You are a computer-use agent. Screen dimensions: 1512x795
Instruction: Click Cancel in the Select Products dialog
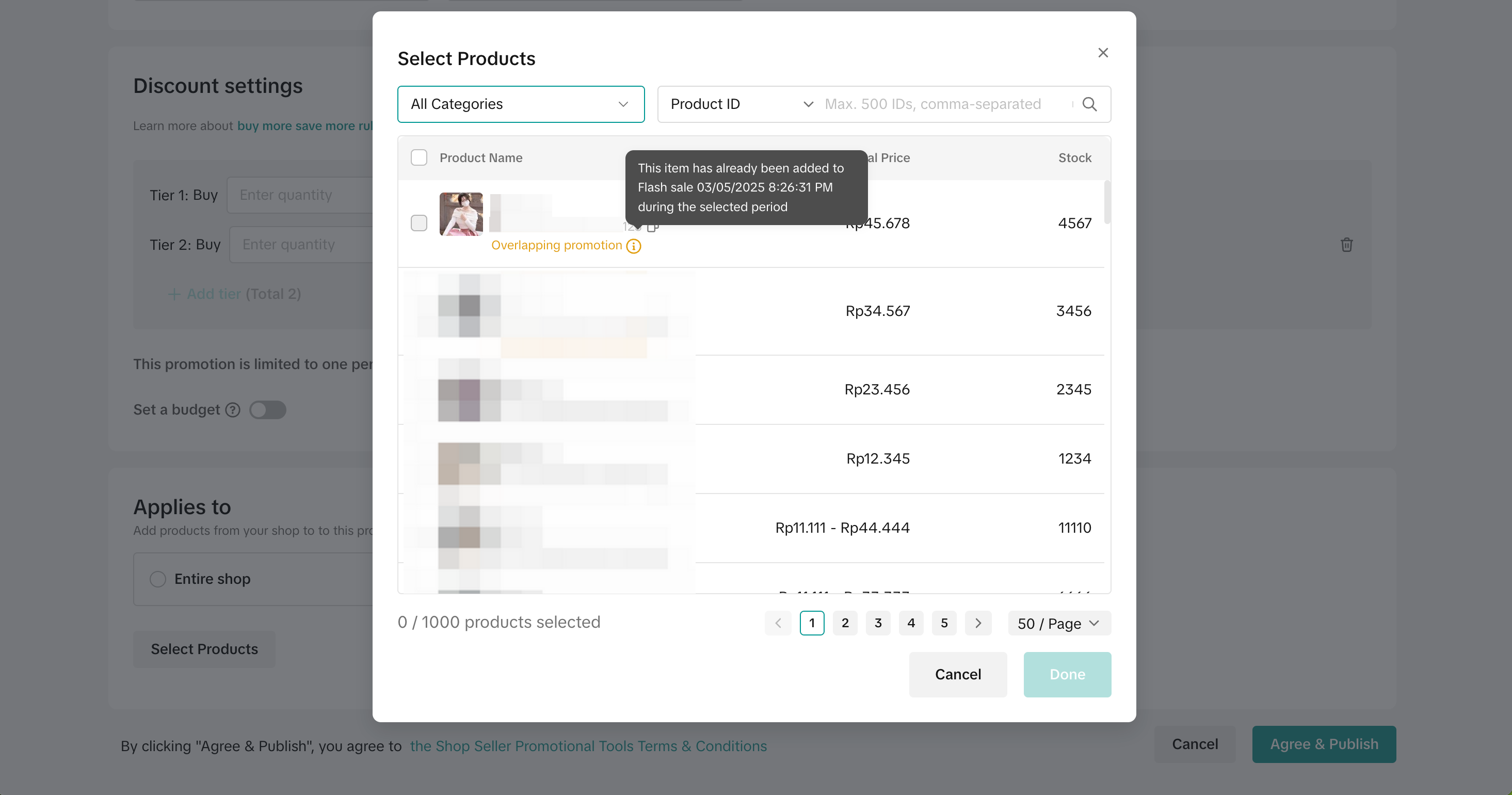click(957, 674)
